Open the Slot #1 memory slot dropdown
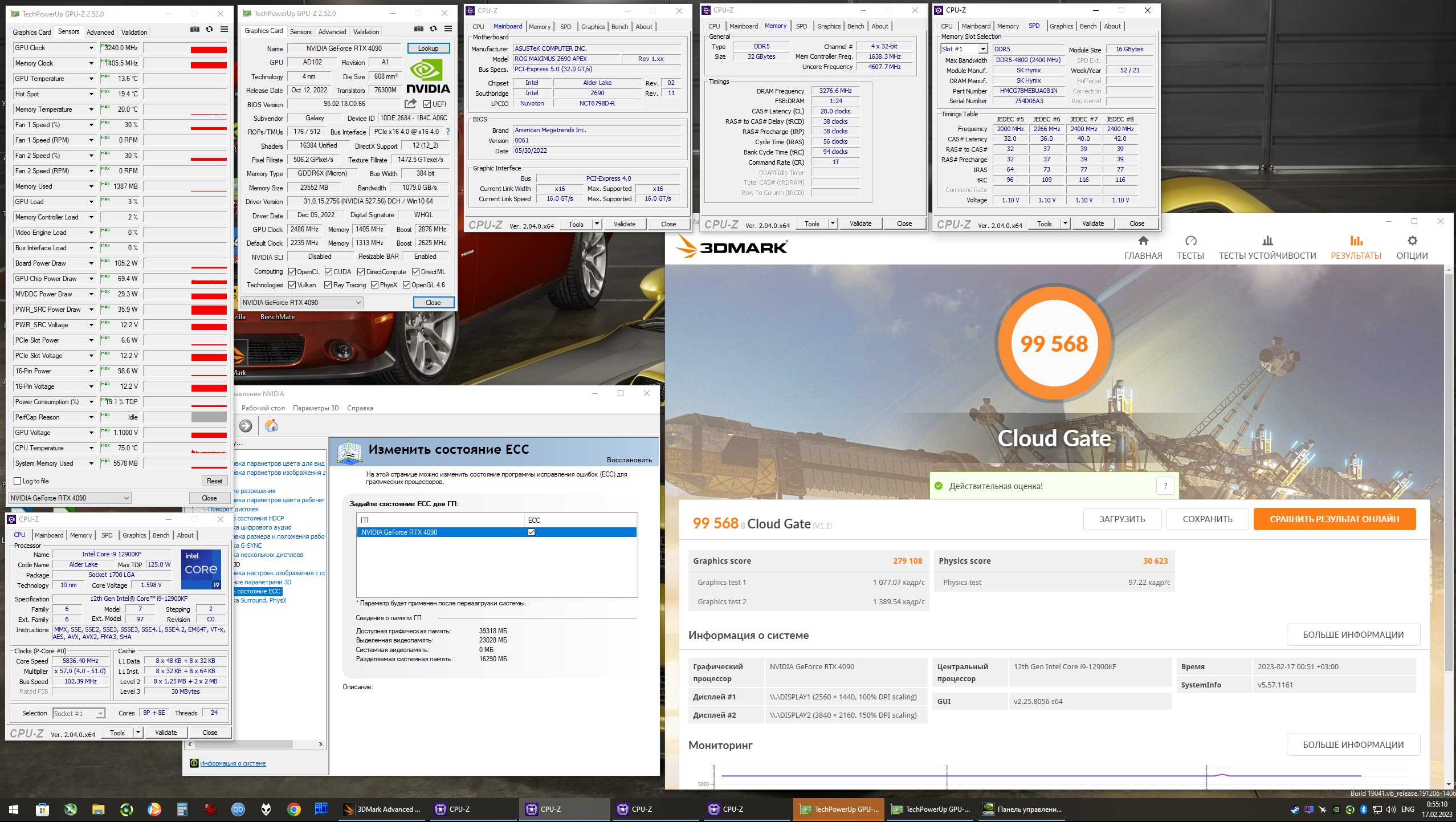This screenshot has width=1456, height=822. pos(983,49)
